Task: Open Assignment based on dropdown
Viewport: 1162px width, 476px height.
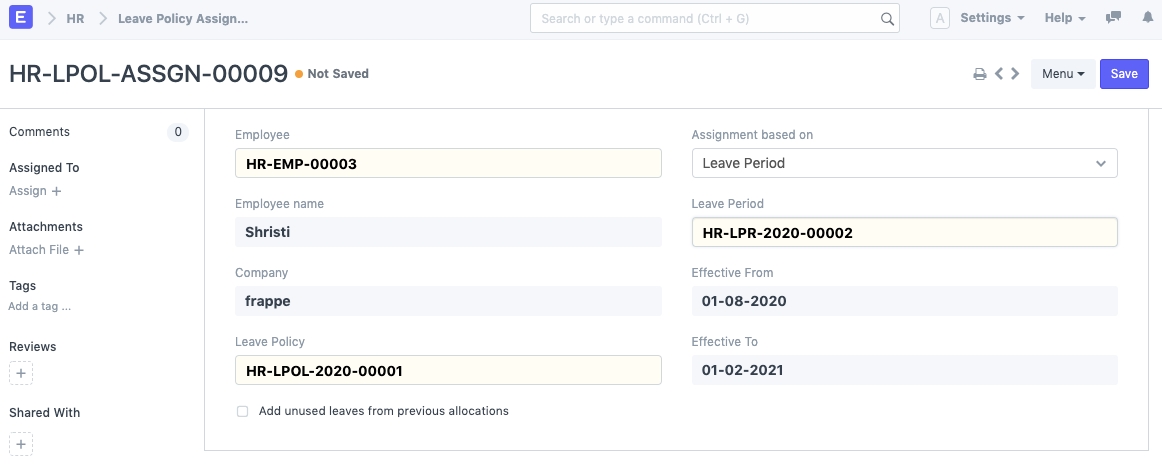Action: (x=904, y=163)
